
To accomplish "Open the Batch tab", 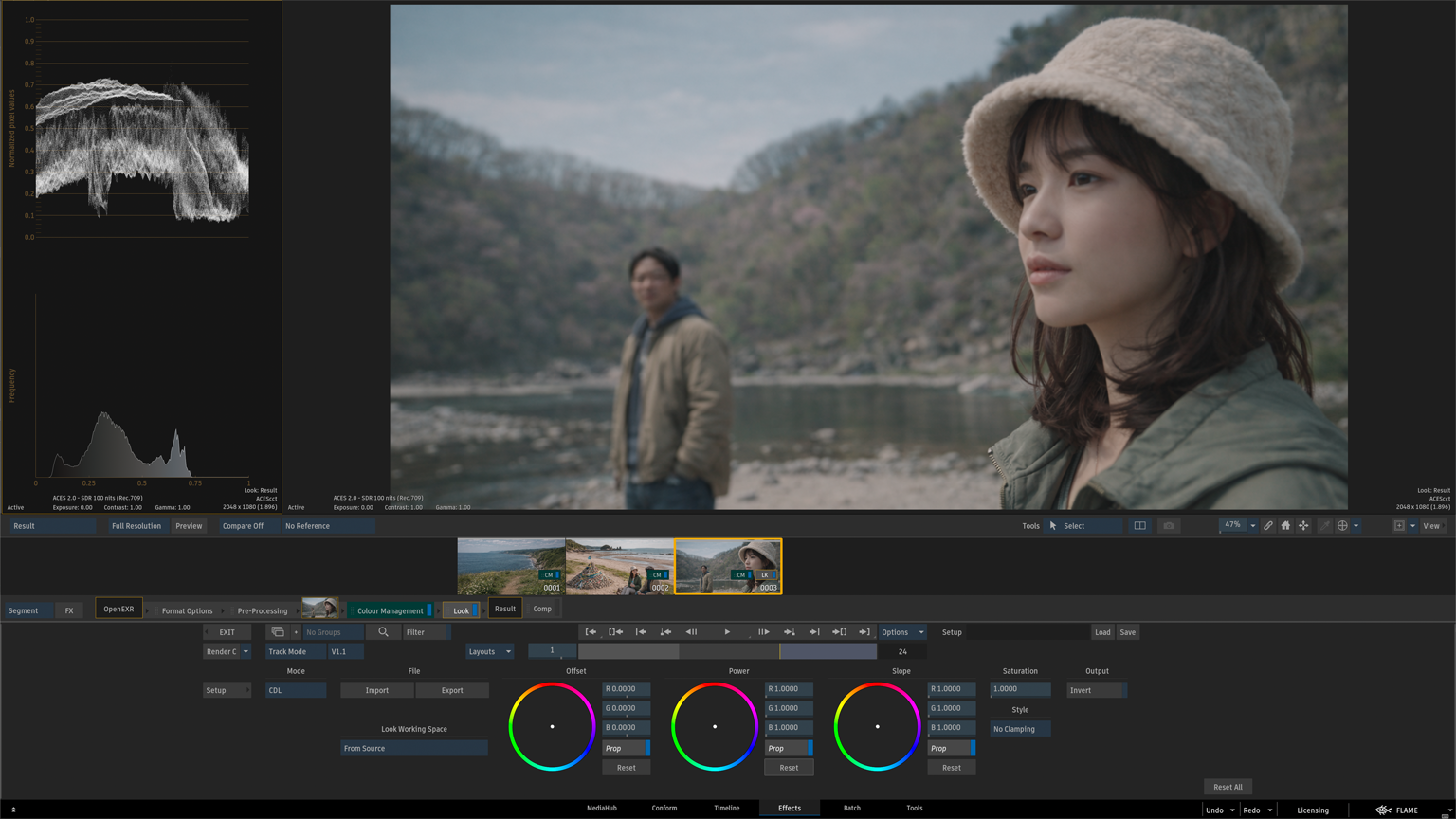I will 851,809.
